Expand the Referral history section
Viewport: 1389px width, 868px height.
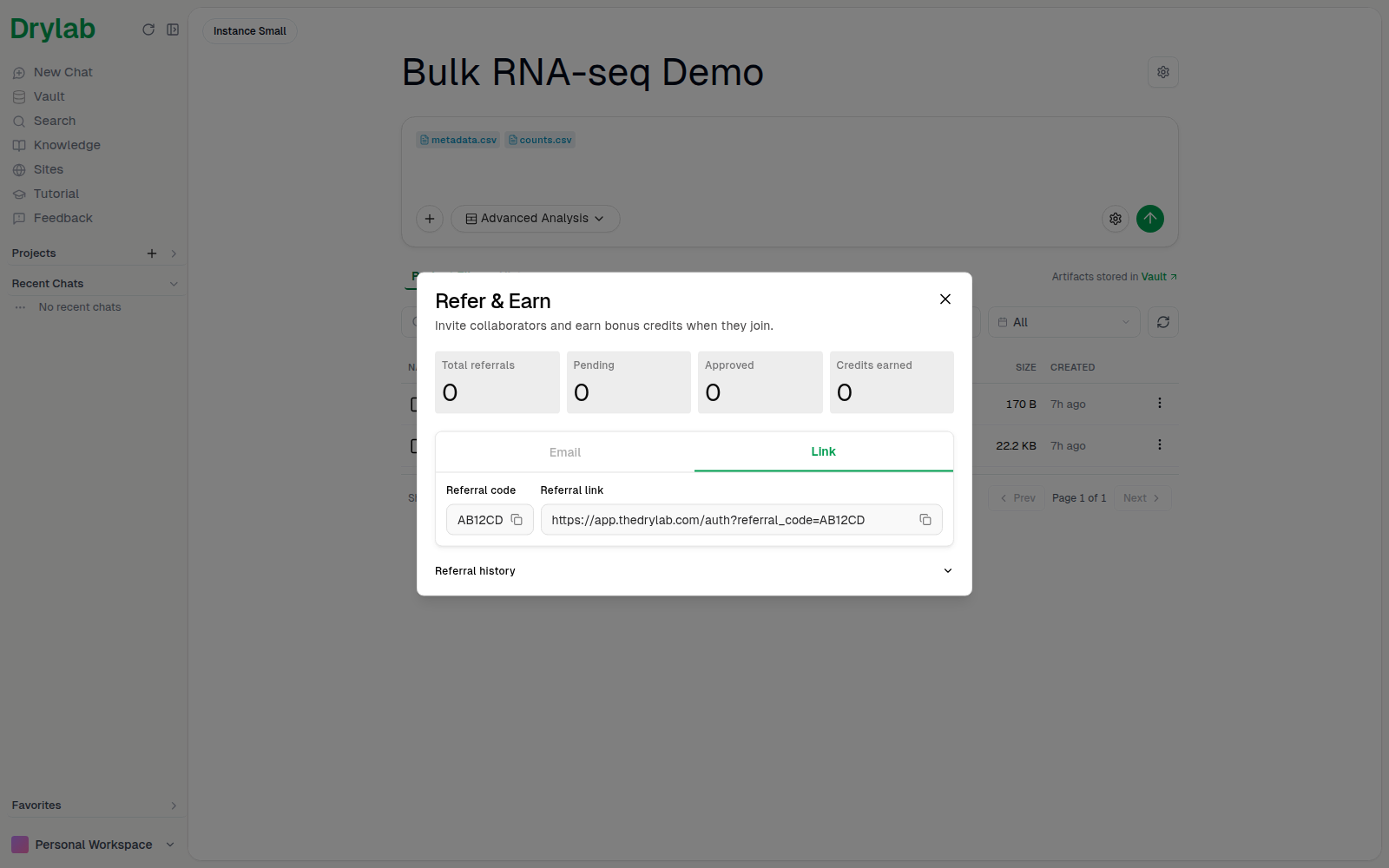pos(694,571)
